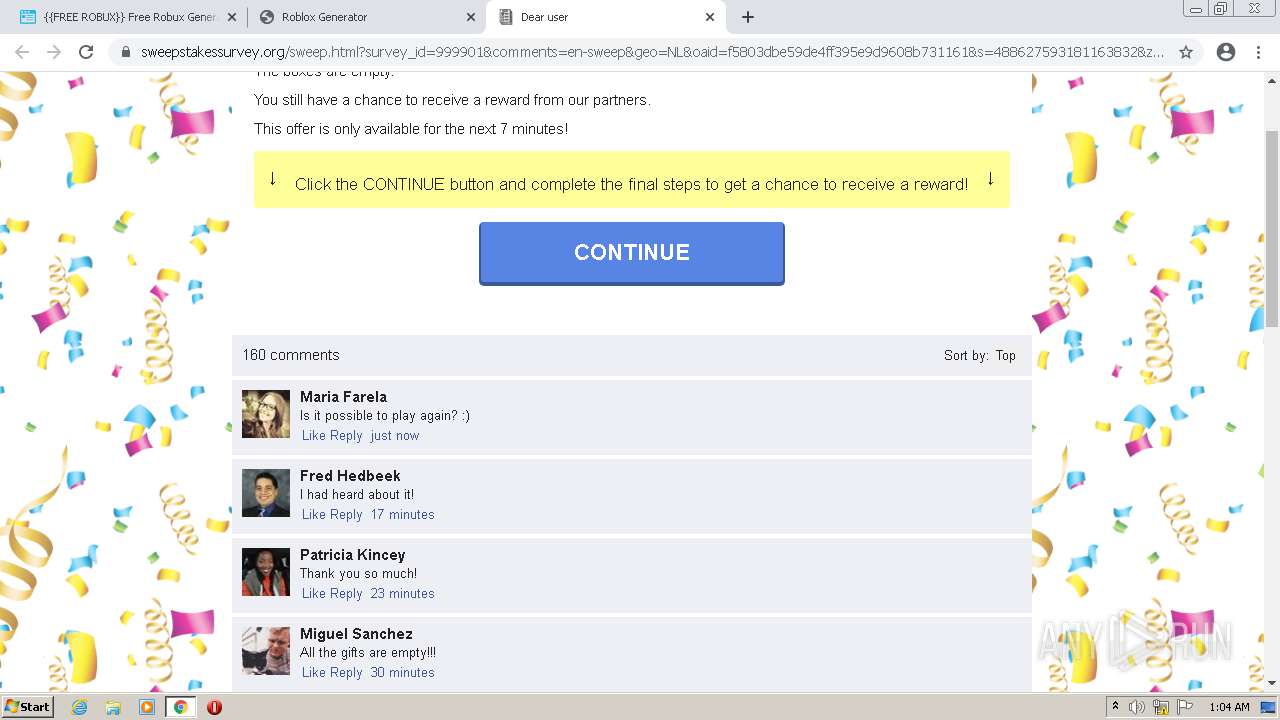The height and width of the screenshot is (720, 1280).
Task: Select the Dear user tab
Action: [x=605, y=17]
